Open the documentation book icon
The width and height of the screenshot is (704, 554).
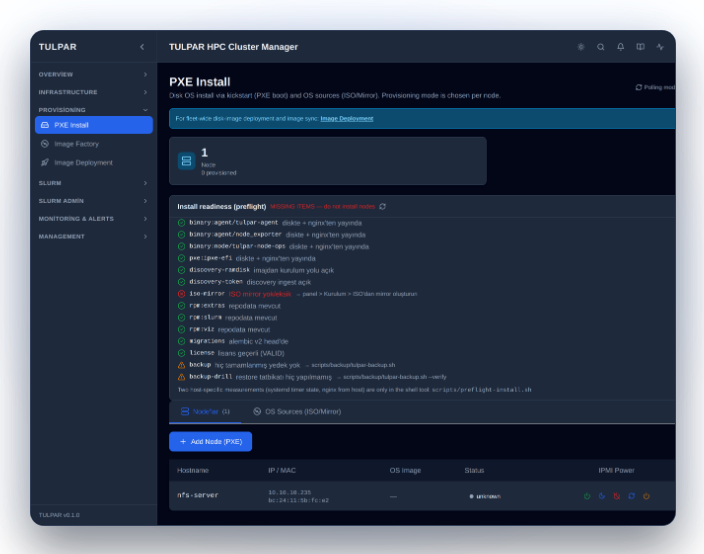coord(640,47)
